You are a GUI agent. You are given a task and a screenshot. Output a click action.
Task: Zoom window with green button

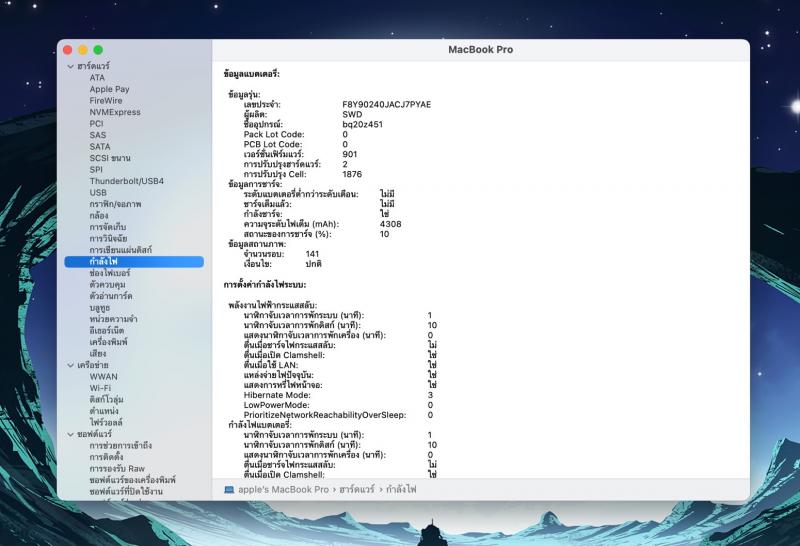click(98, 50)
